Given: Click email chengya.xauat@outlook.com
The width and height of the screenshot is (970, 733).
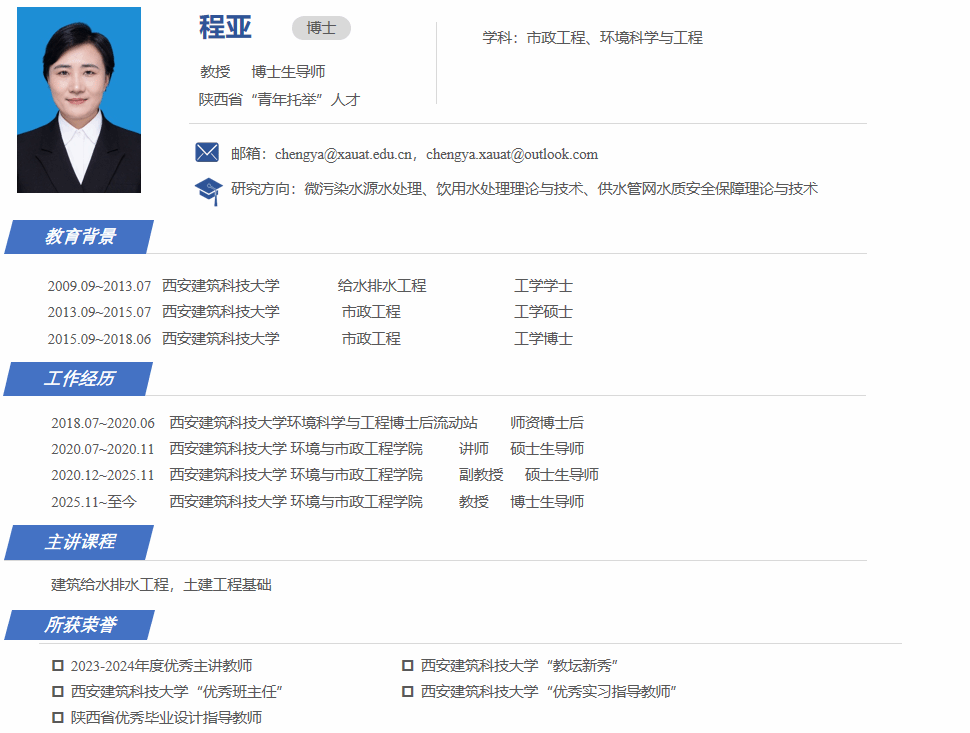Looking at the screenshot, I should click(512, 154).
